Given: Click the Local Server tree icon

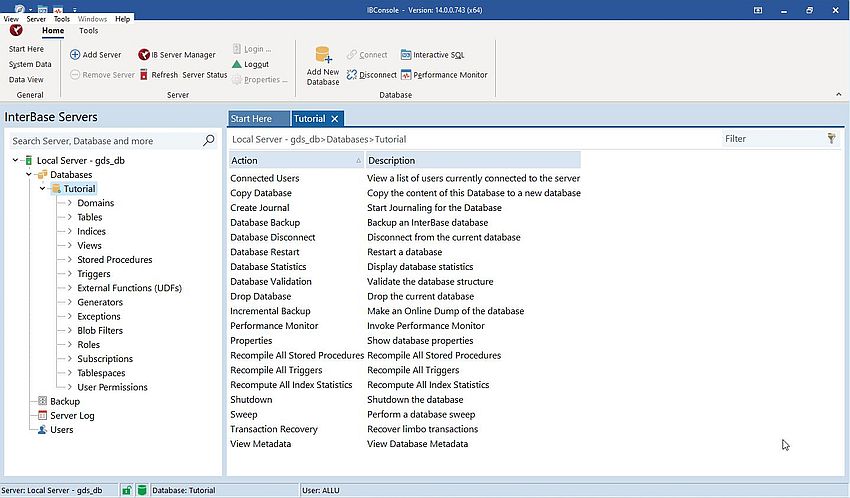Looking at the screenshot, I should point(29,160).
